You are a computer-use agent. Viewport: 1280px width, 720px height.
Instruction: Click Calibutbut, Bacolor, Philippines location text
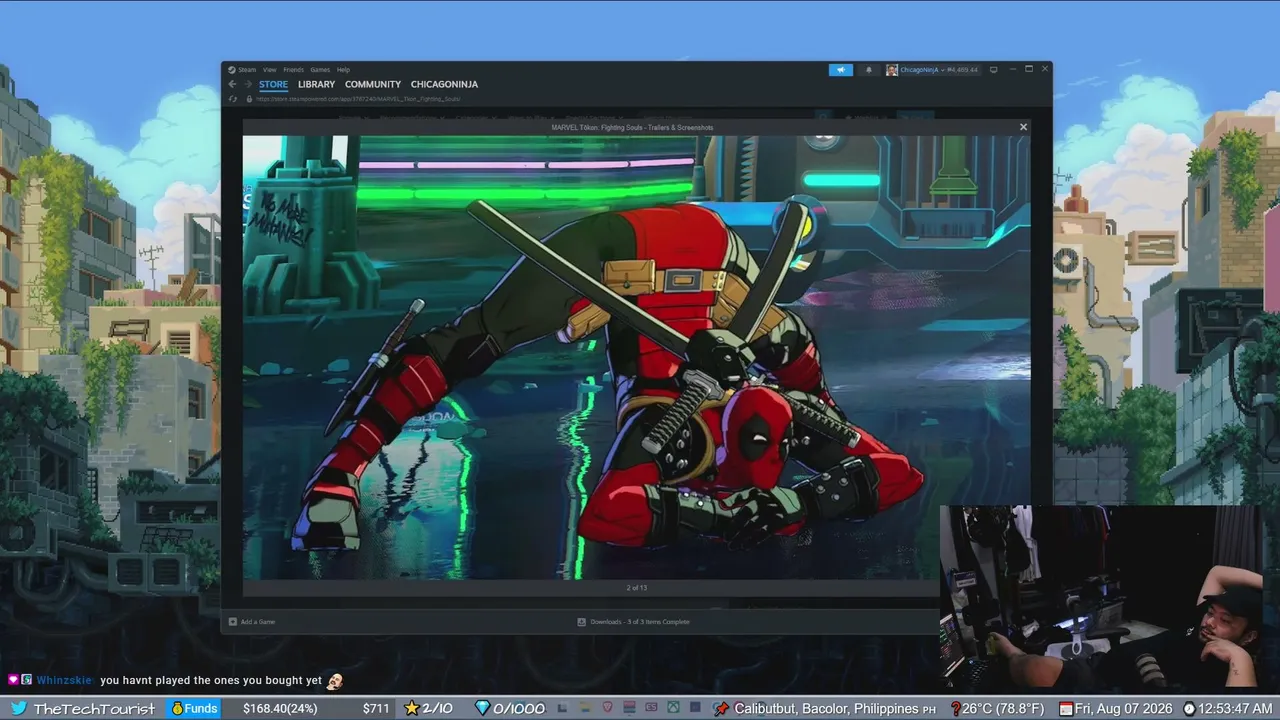pos(835,708)
